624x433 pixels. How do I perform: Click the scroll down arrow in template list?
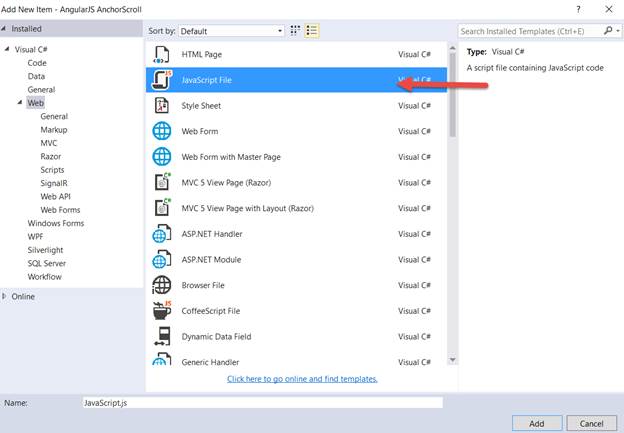coord(452,360)
